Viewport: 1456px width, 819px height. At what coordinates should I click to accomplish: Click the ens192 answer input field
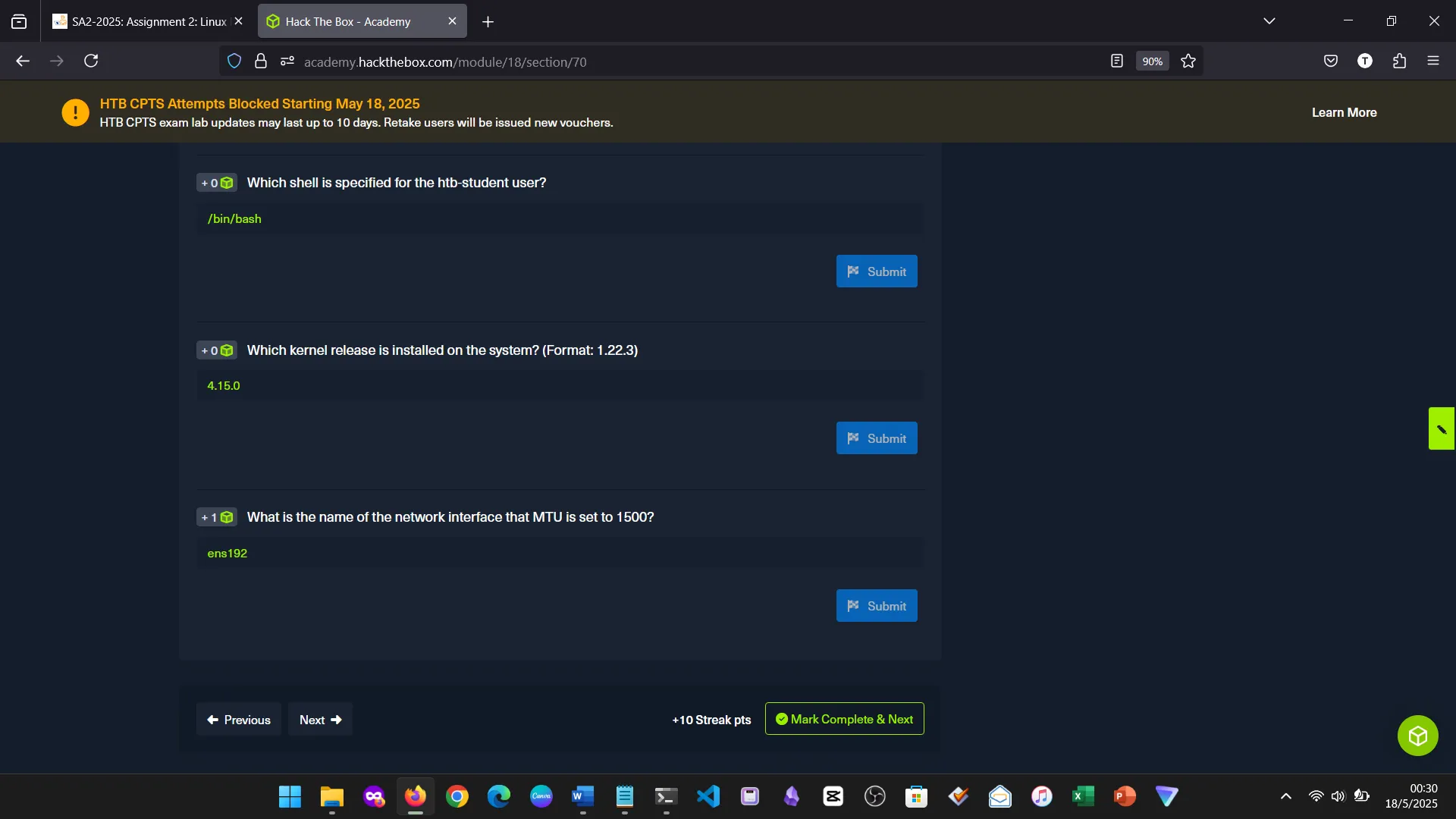(x=559, y=553)
